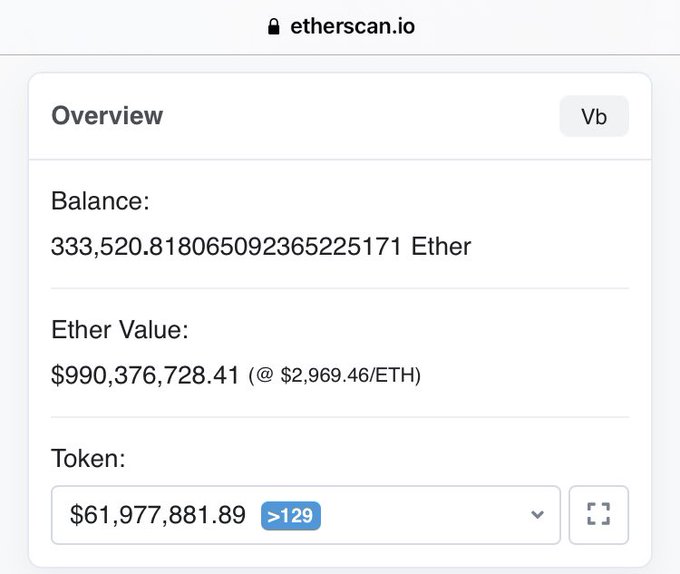The width and height of the screenshot is (680, 574).
Task: Click the word Ether after the balance
Action: point(441,246)
